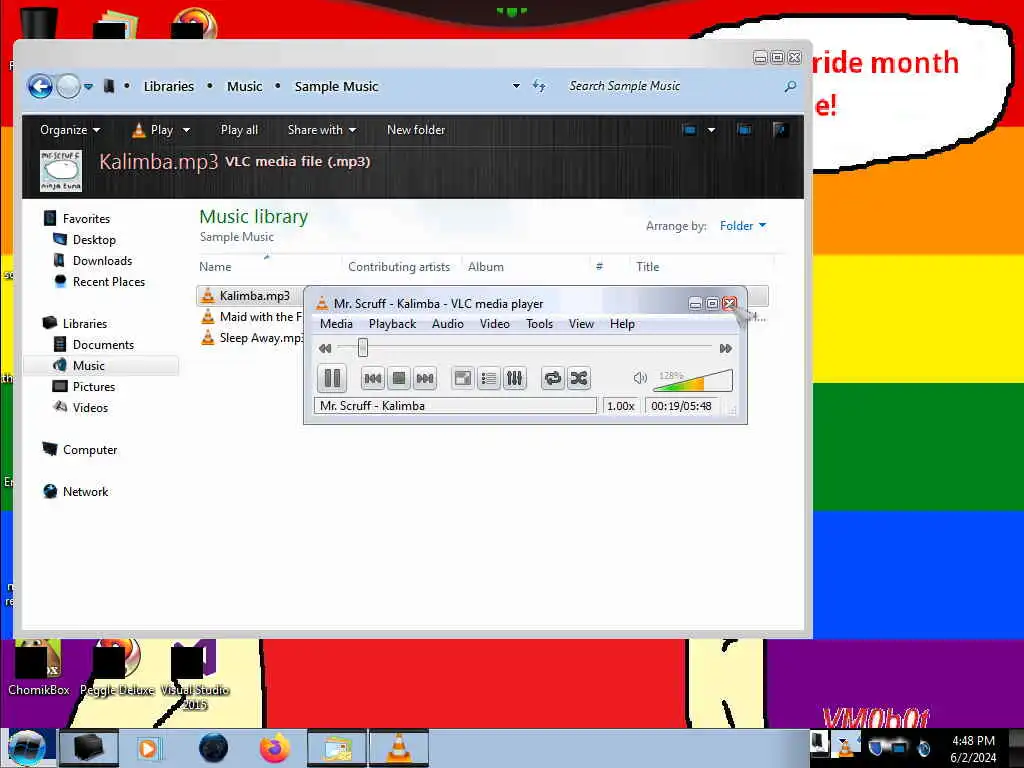This screenshot has width=1024, height=768.
Task: Click Favorites in navigation pane
Action: tap(86, 219)
